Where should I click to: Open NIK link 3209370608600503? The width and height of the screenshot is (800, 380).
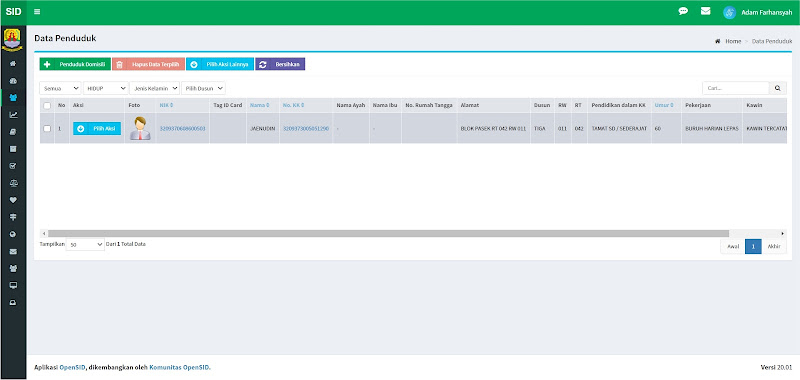click(183, 129)
